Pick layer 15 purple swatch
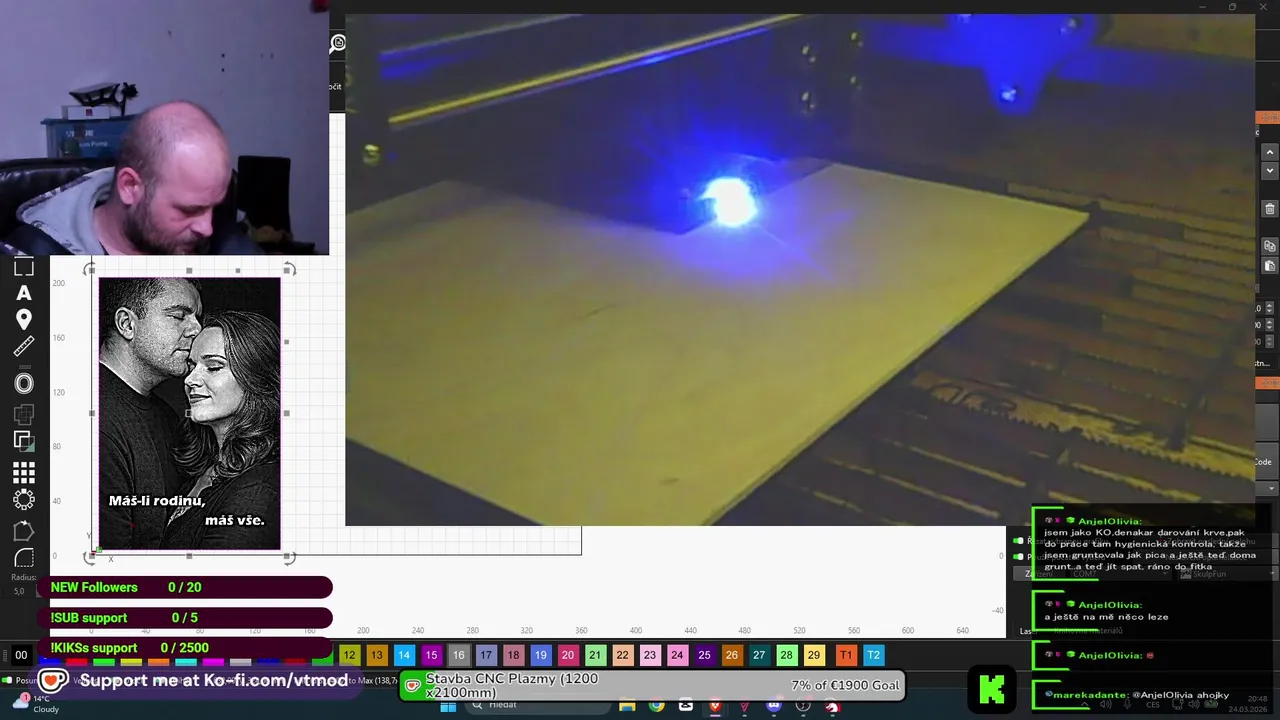Image resolution: width=1280 pixels, height=720 pixels. [431, 655]
